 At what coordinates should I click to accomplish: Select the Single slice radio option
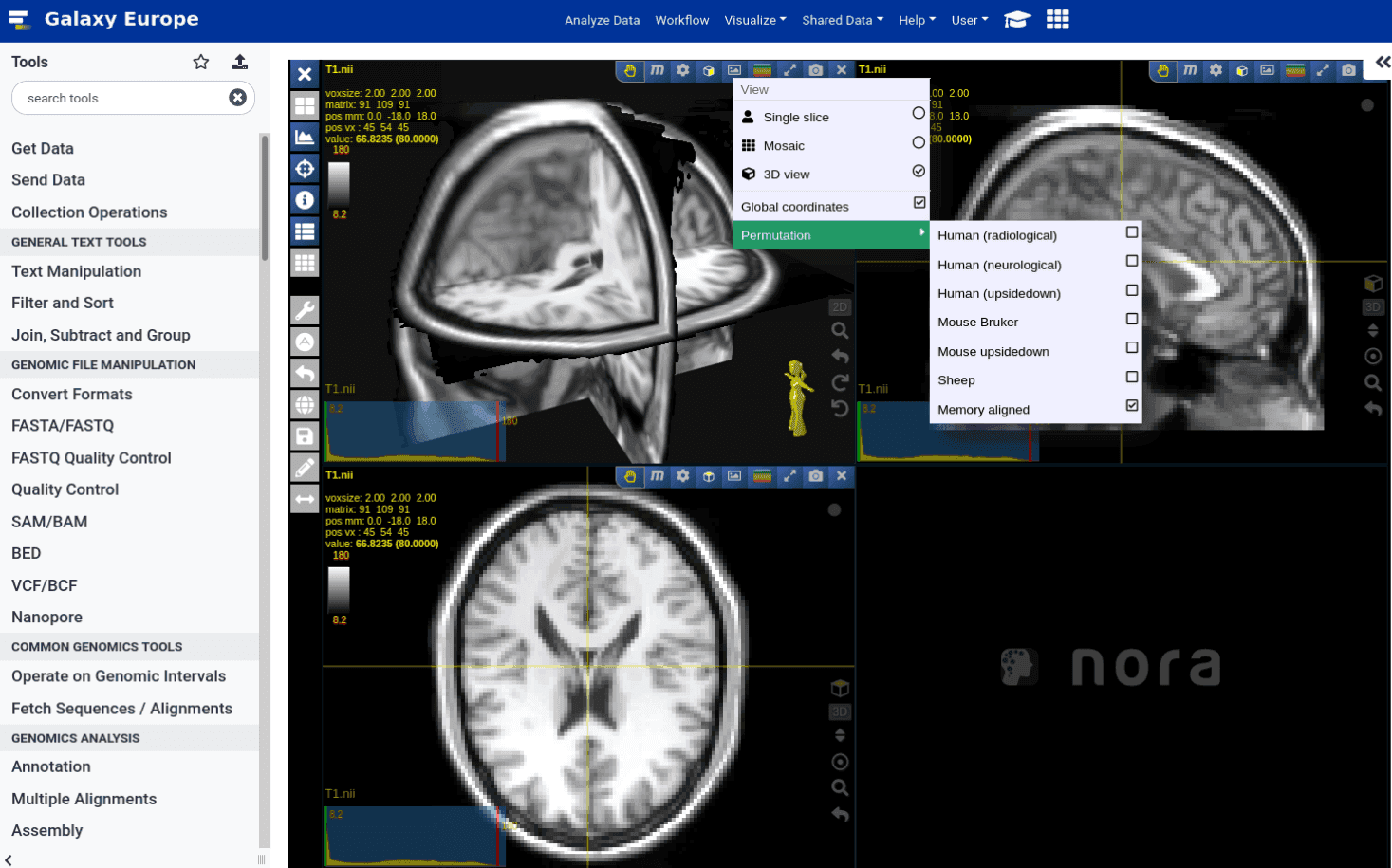918,114
